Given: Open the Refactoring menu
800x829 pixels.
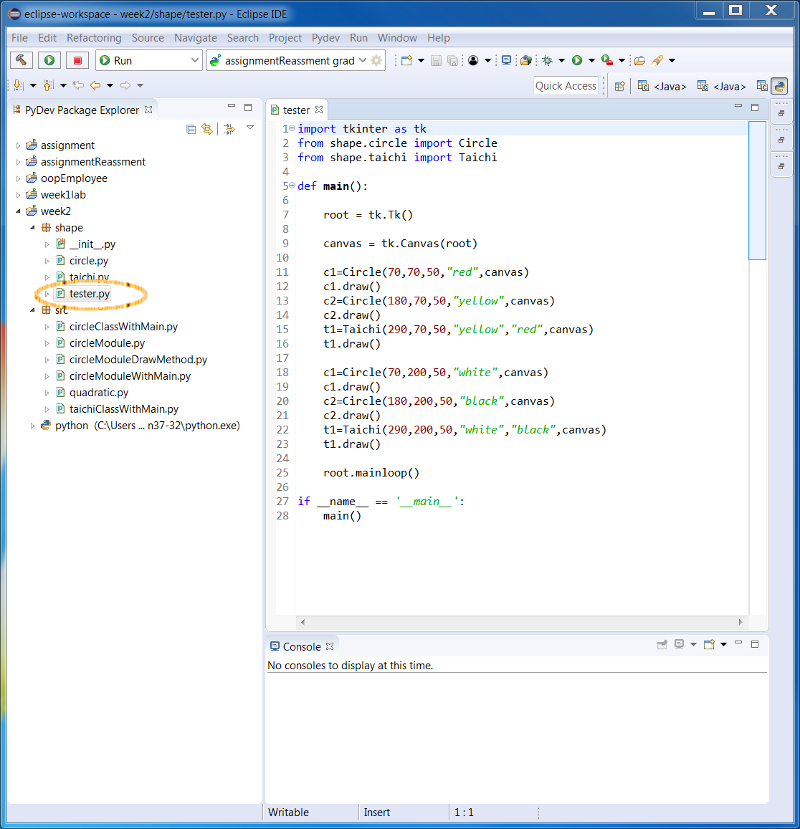Looking at the screenshot, I should pyautogui.click(x=93, y=38).
